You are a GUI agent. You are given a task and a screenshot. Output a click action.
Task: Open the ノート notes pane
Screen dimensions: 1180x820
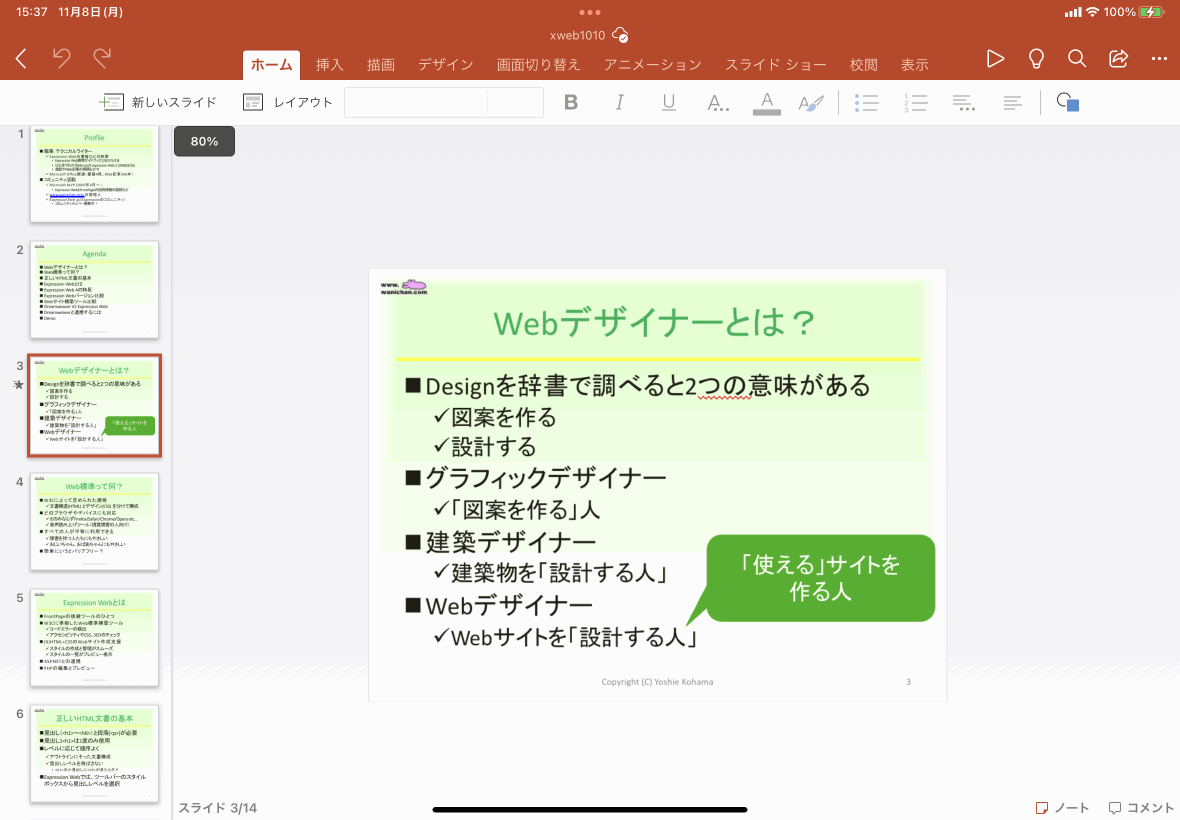pyautogui.click(x=1062, y=807)
